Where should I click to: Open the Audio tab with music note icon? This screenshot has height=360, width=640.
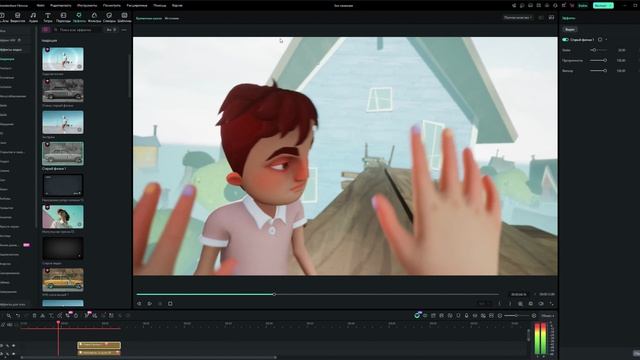coord(33,17)
